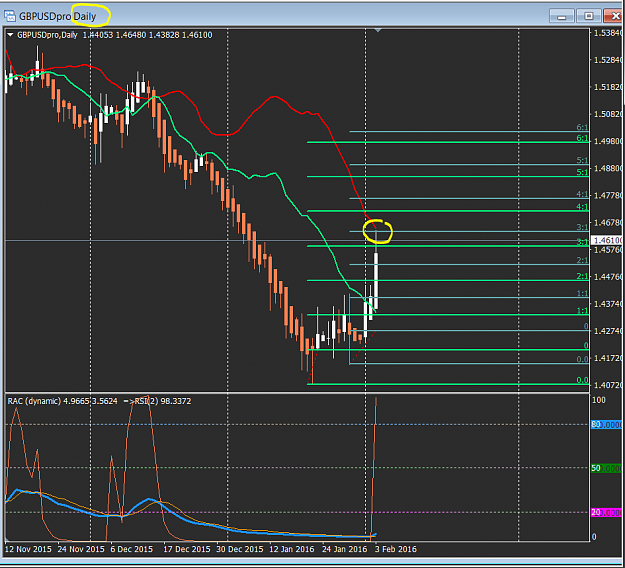Click the 1.4172 price axis label

pyautogui.click(x=608, y=358)
